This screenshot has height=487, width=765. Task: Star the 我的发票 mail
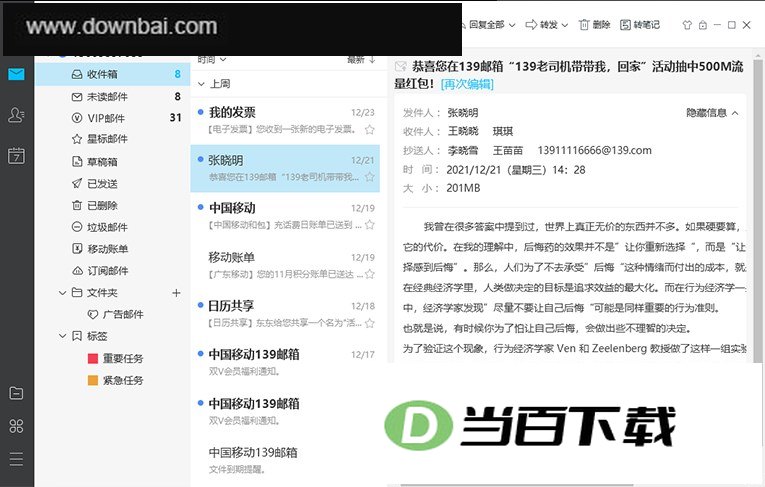click(x=370, y=129)
